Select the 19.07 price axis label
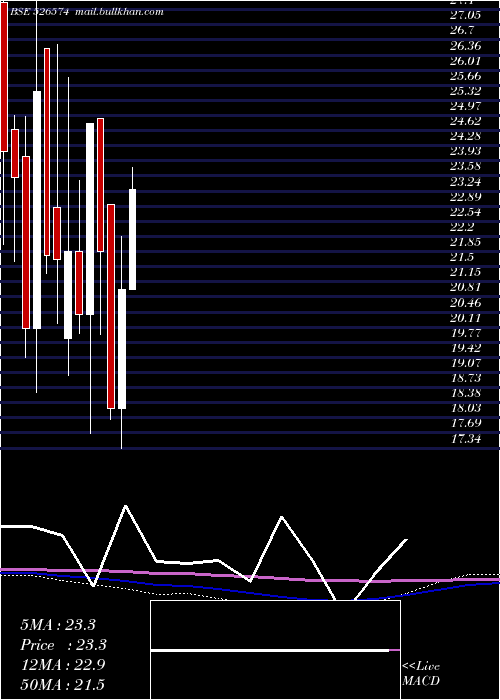This screenshot has width=500, height=700. [x=466, y=363]
